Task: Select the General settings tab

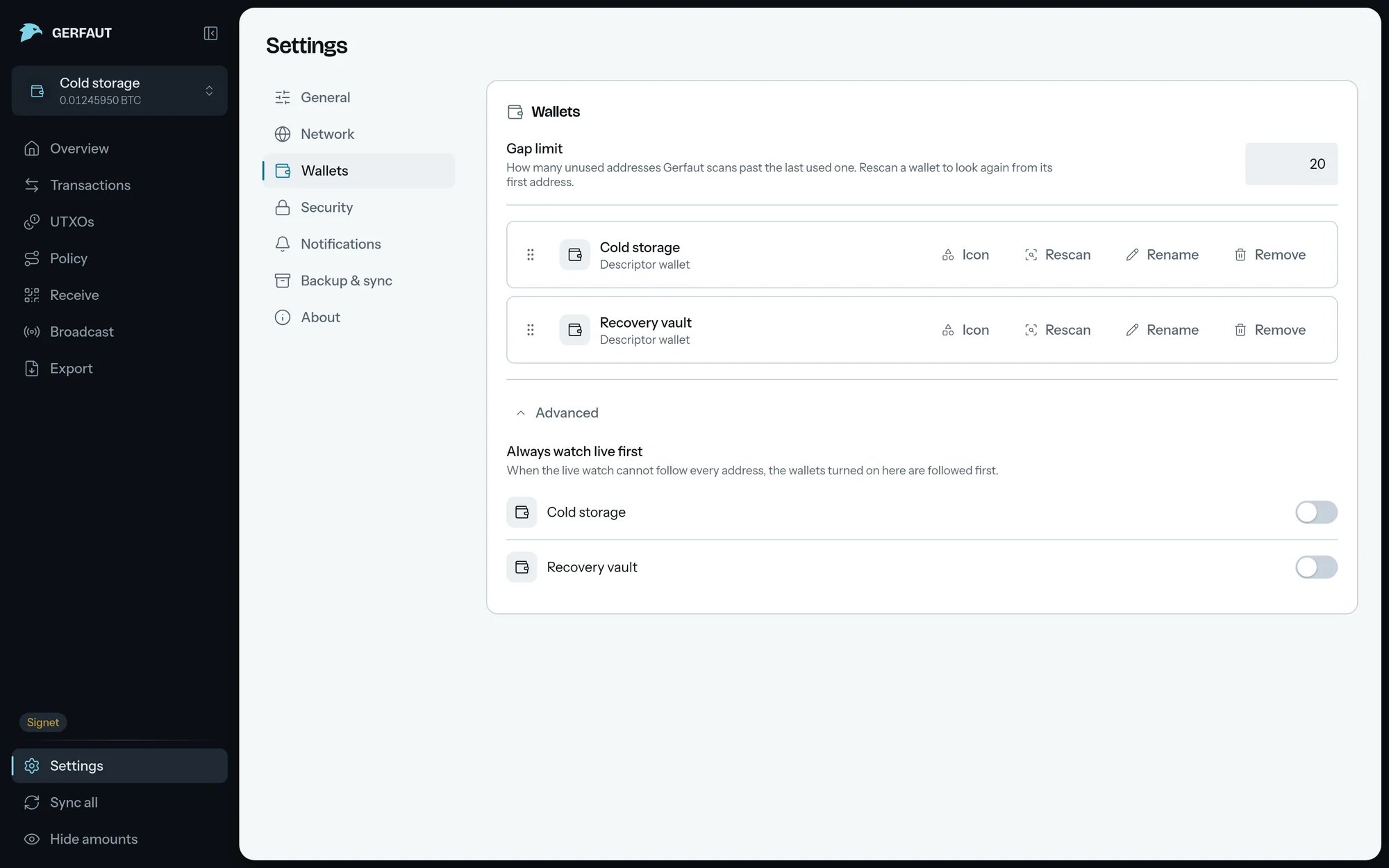Action: point(358,97)
